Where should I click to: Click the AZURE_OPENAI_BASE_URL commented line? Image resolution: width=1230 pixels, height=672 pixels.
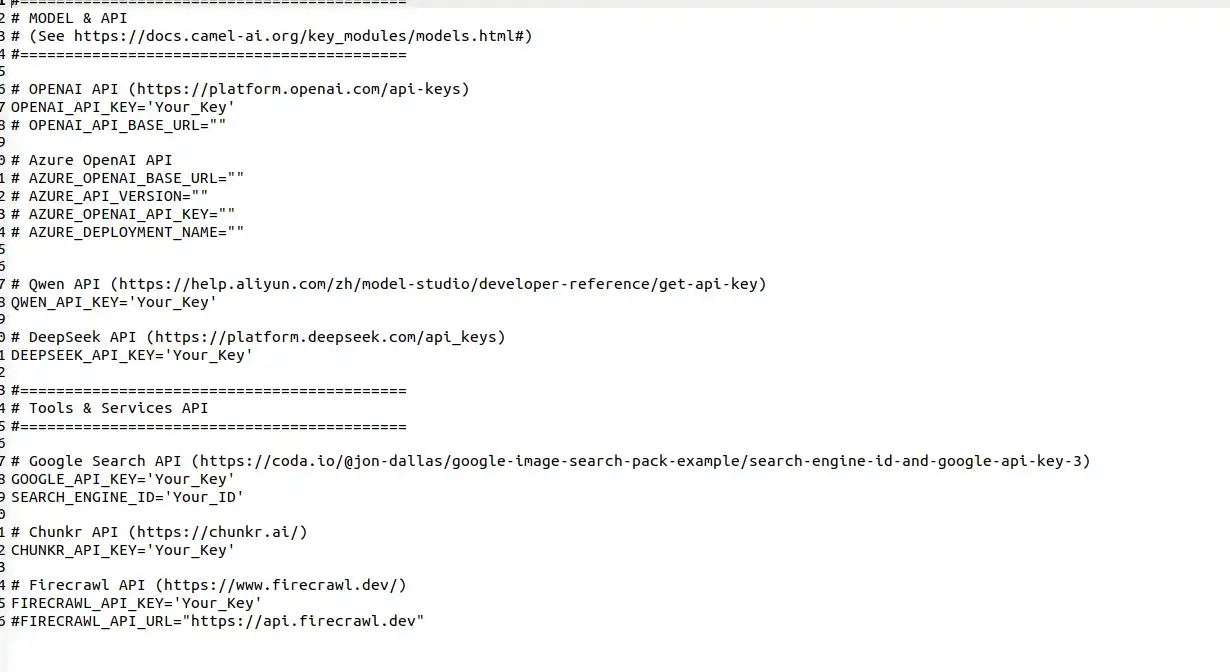tap(128, 178)
